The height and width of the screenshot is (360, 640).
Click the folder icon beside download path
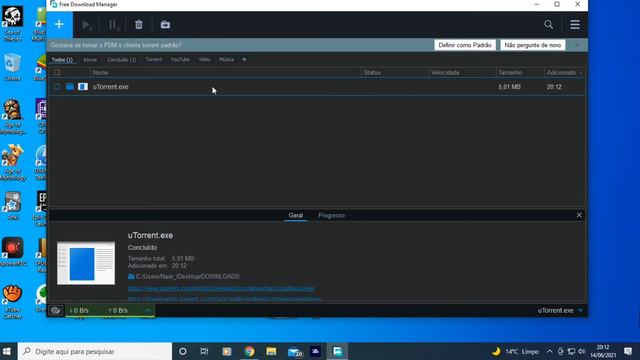pos(131,277)
